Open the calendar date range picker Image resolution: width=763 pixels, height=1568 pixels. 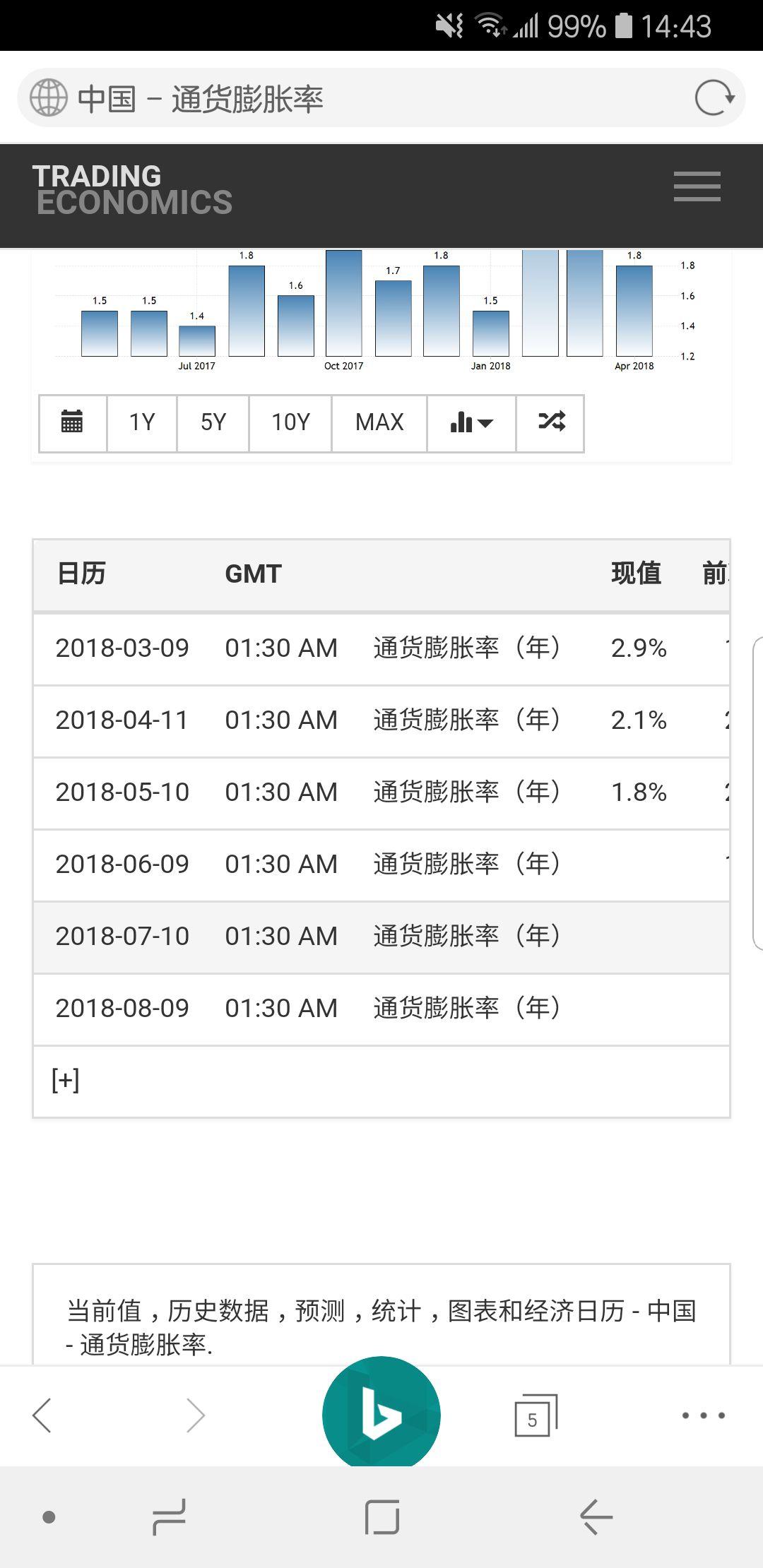pyautogui.click(x=72, y=422)
